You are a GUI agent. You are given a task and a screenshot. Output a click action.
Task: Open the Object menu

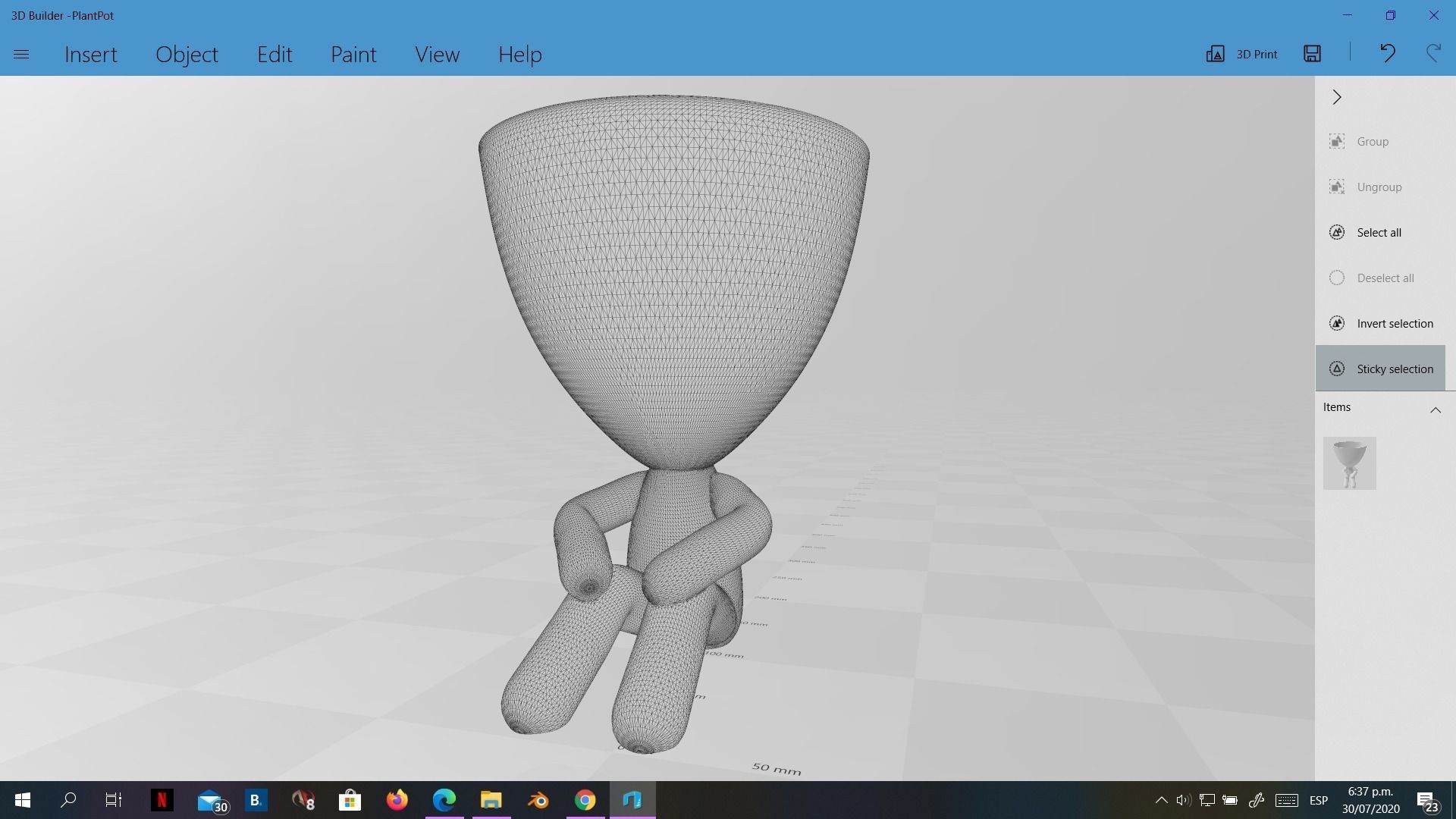(187, 55)
